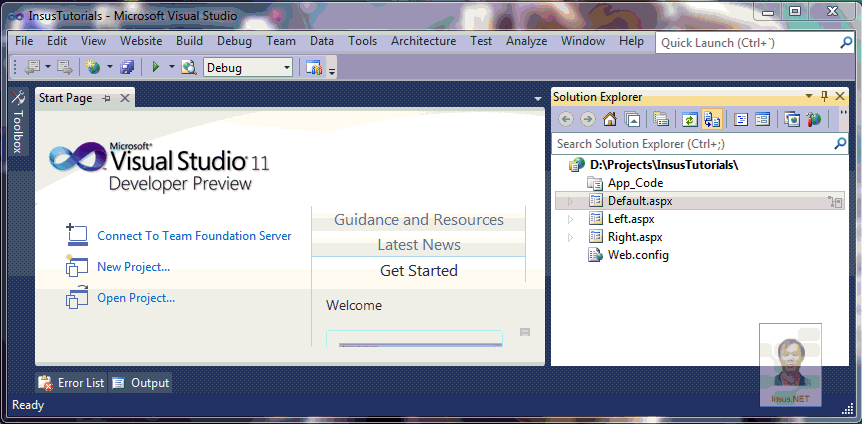This screenshot has width=862, height=424.
Task: Open Navigate Backward history dropdown arrow
Action: coord(48,68)
